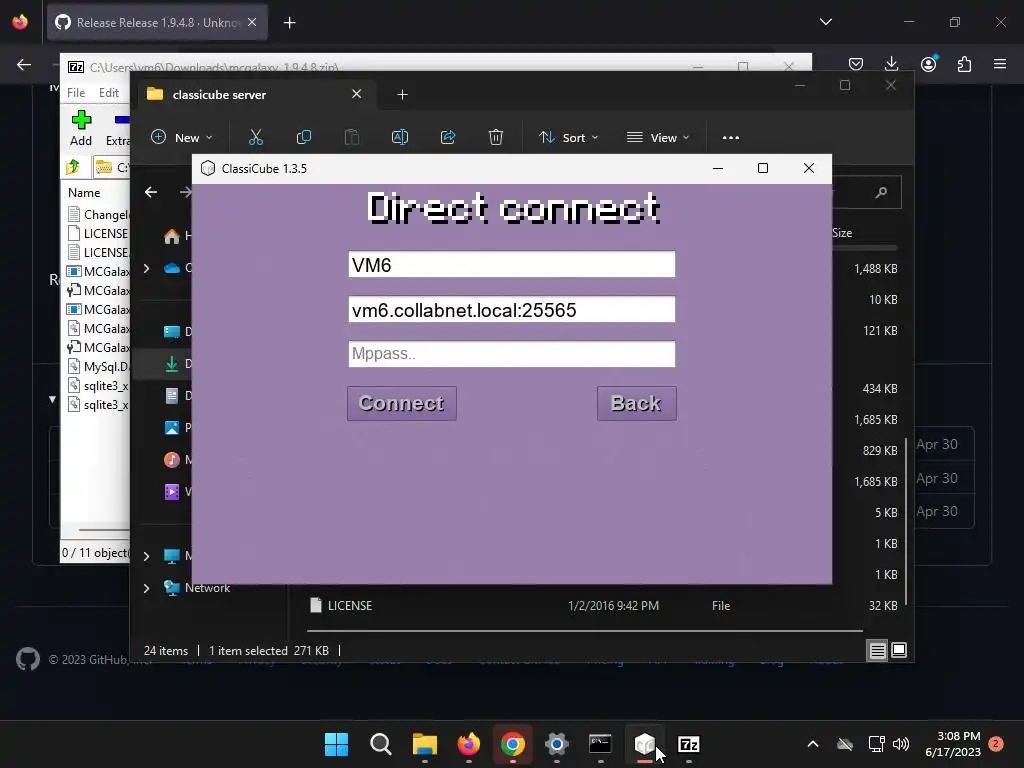Open Home in Explorer navigation pane
The height and width of the screenshot is (768, 1024).
click(177, 236)
